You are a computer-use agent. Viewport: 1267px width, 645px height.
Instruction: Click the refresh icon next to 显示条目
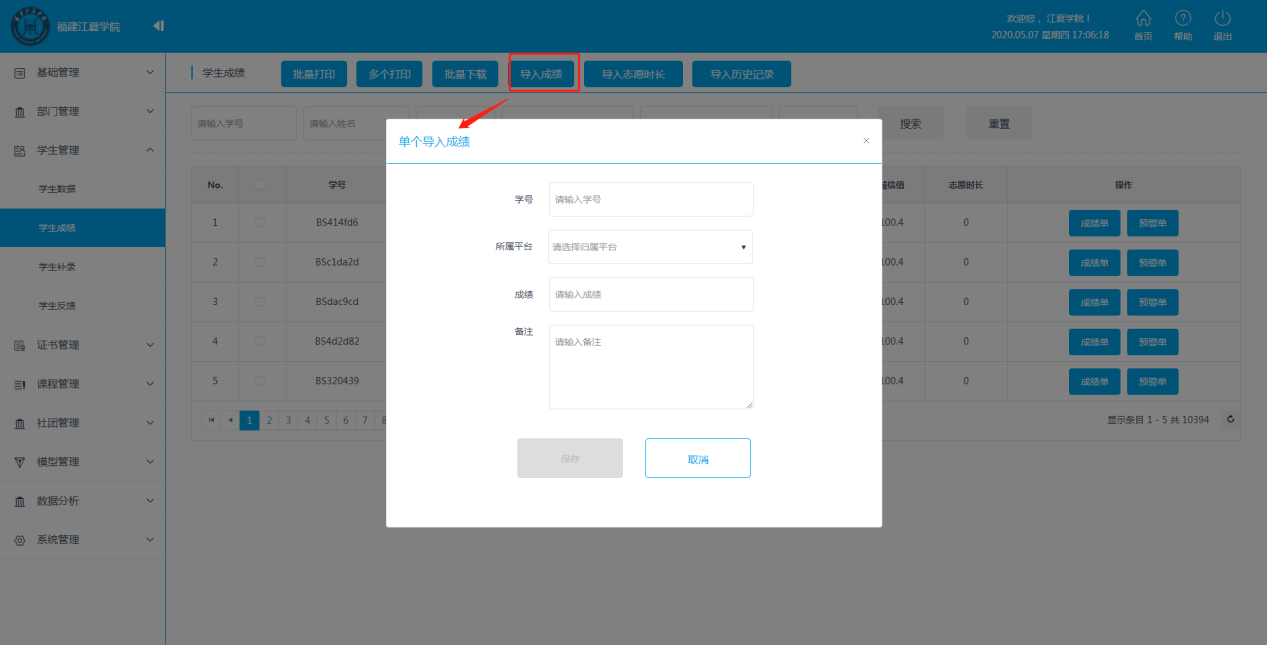click(x=1232, y=419)
